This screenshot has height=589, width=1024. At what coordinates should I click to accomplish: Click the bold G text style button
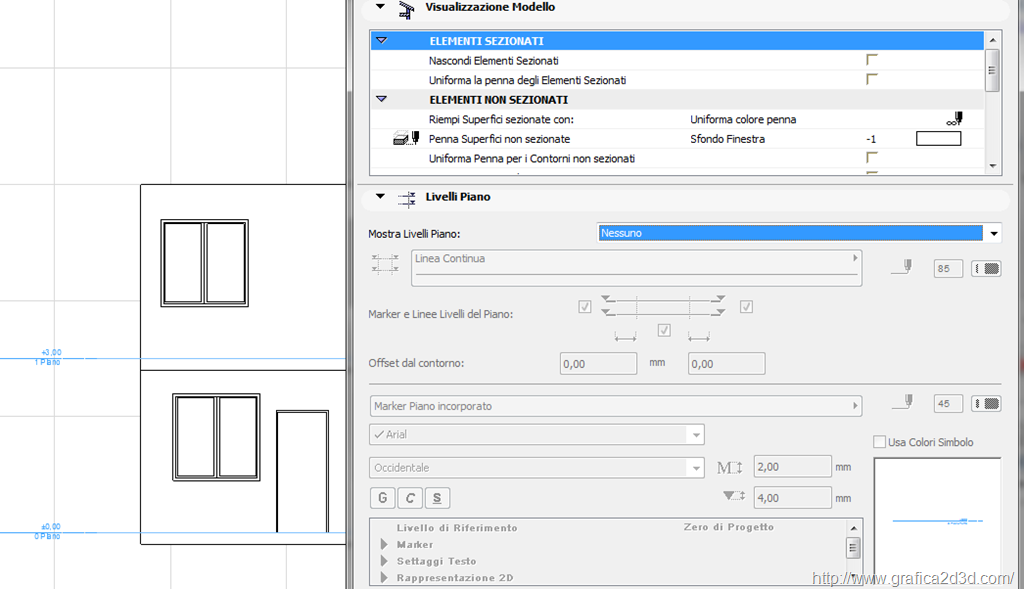[382, 498]
